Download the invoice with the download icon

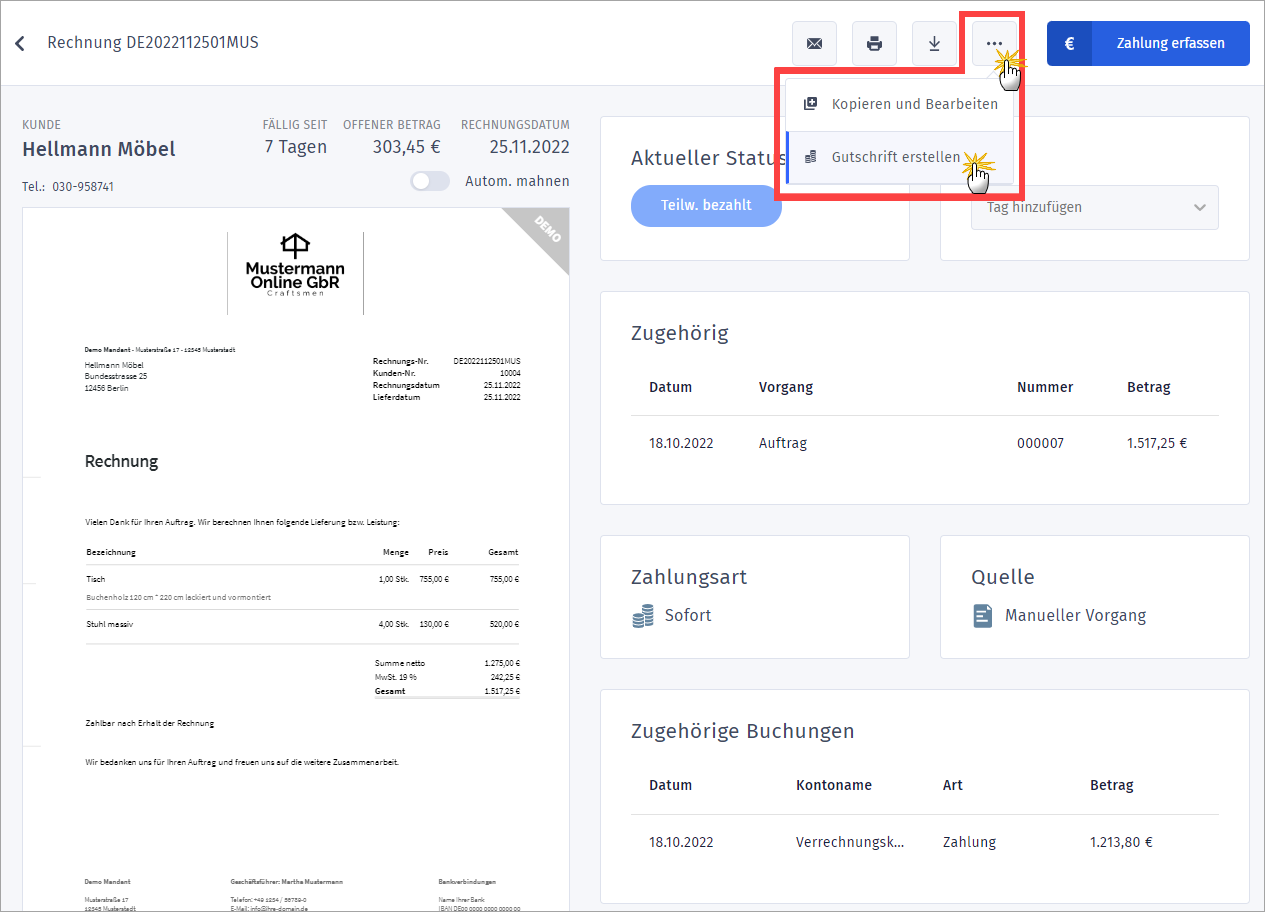(934, 44)
